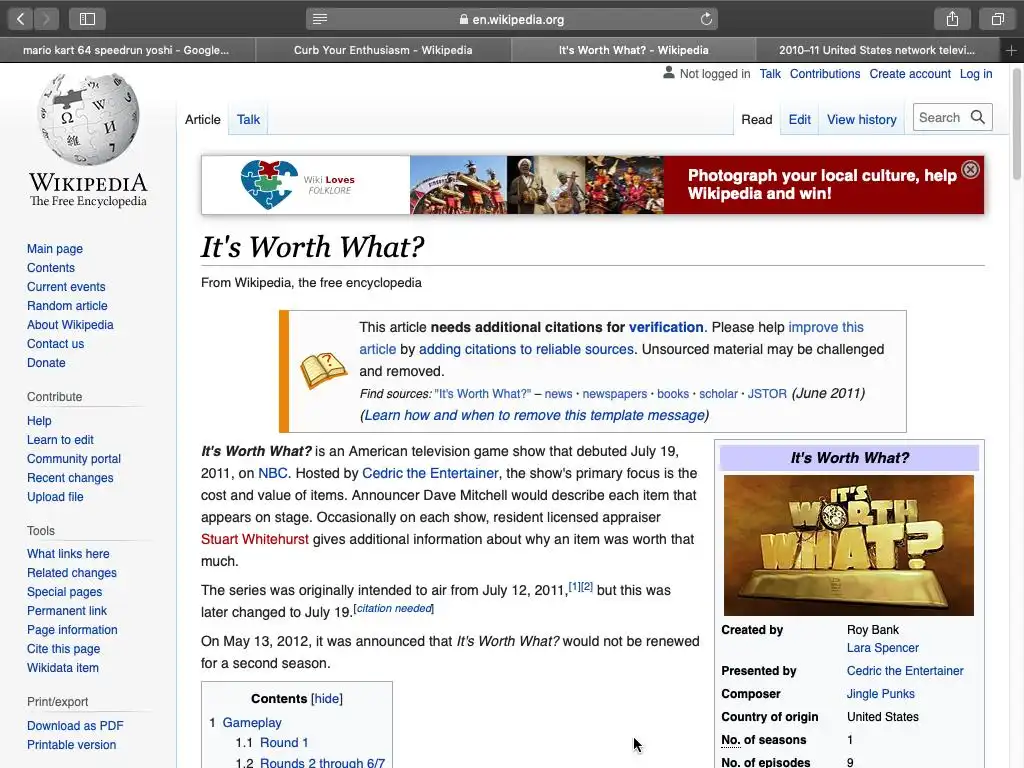Open the It's Worth What? logo image
Screen dimensions: 1024x768
pyautogui.click(x=848, y=545)
